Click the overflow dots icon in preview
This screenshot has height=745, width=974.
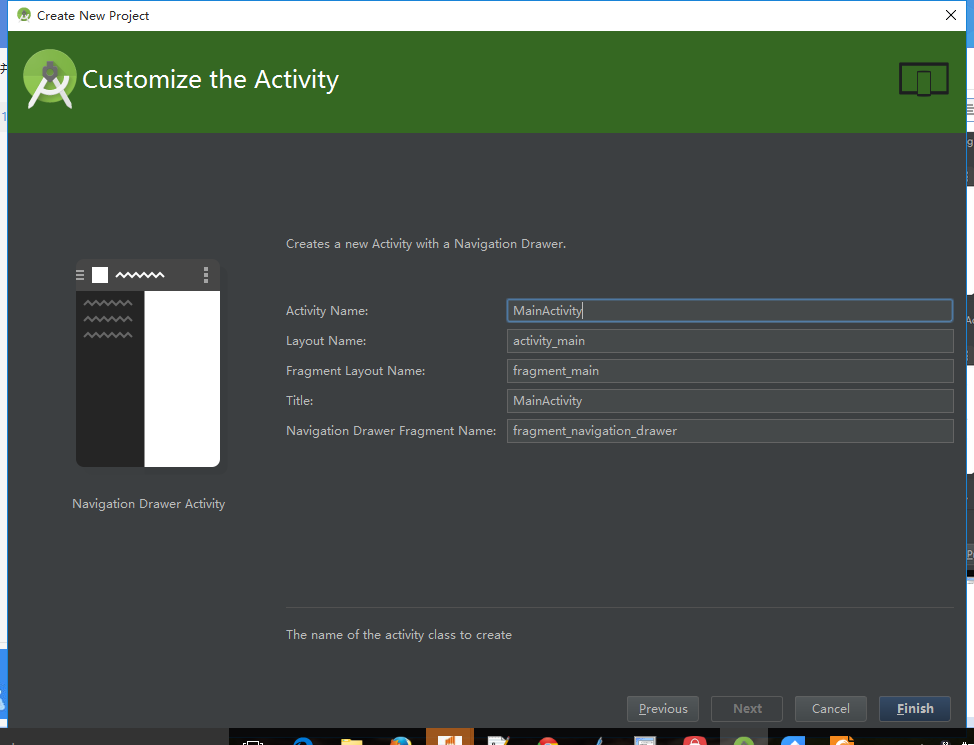click(206, 275)
